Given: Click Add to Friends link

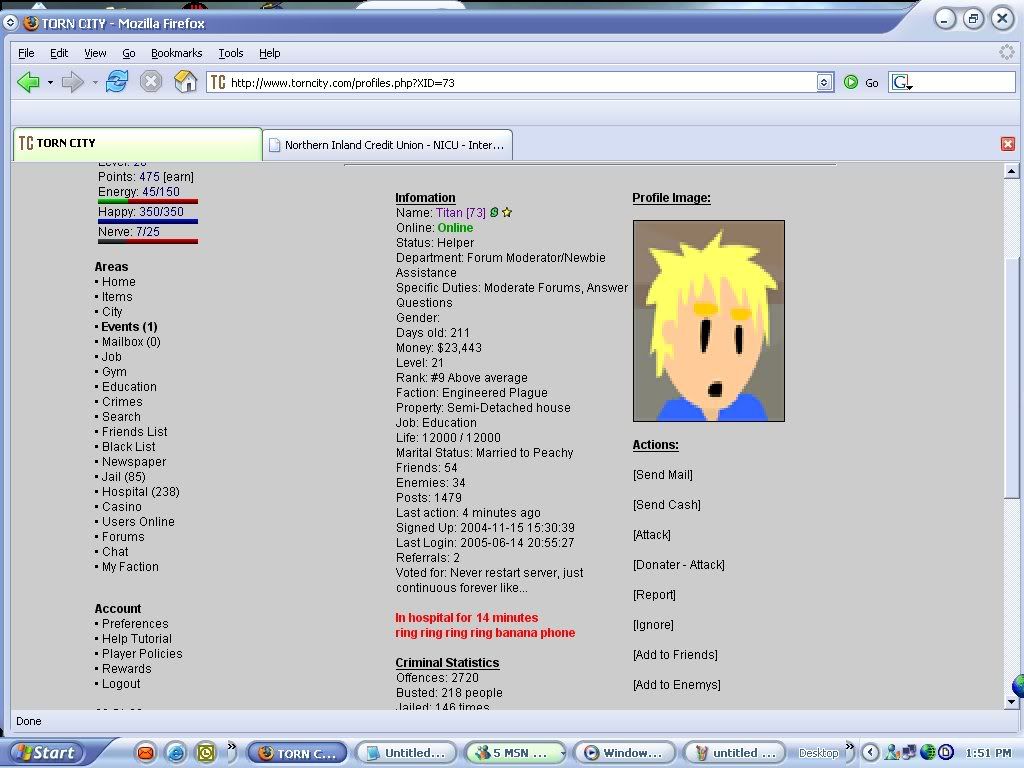Looking at the screenshot, I should coord(675,655).
